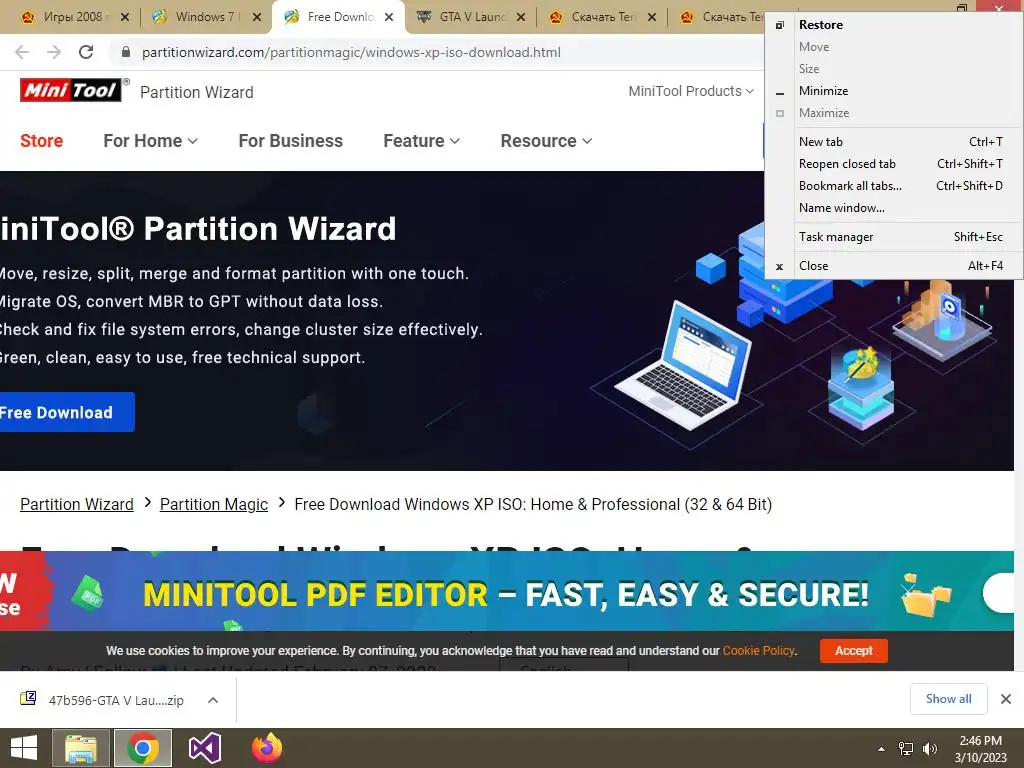Click the MiniTool logo
This screenshot has height=768, width=1024.
tap(71, 90)
